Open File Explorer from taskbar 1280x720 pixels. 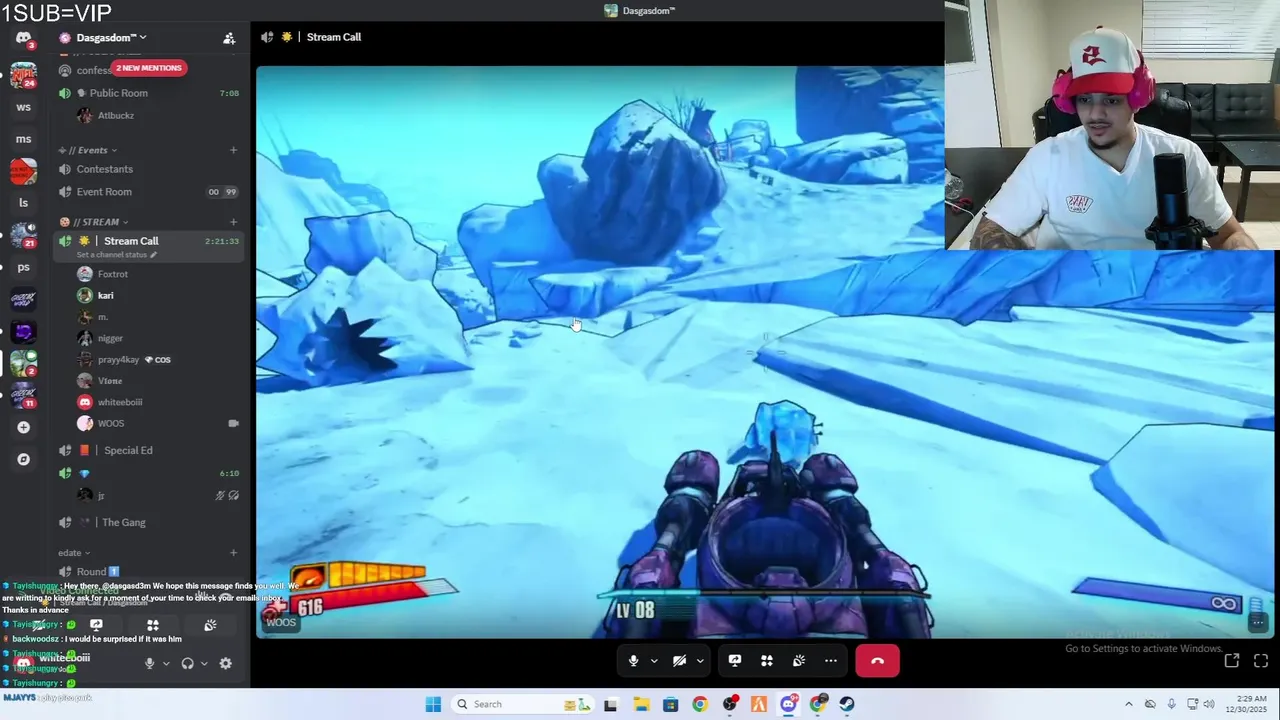point(640,704)
